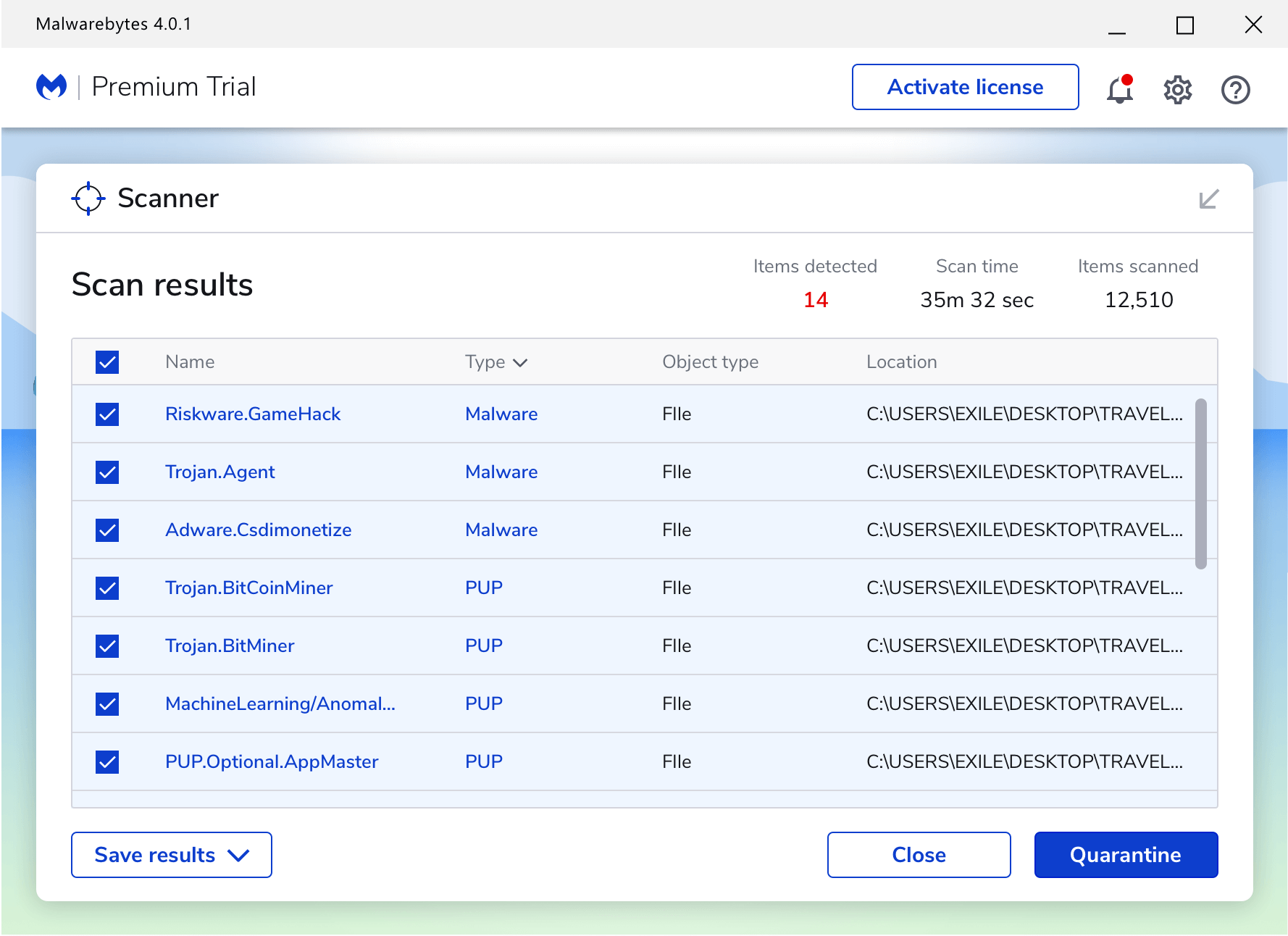Close the Malwarebytes window

[x=1253, y=25]
